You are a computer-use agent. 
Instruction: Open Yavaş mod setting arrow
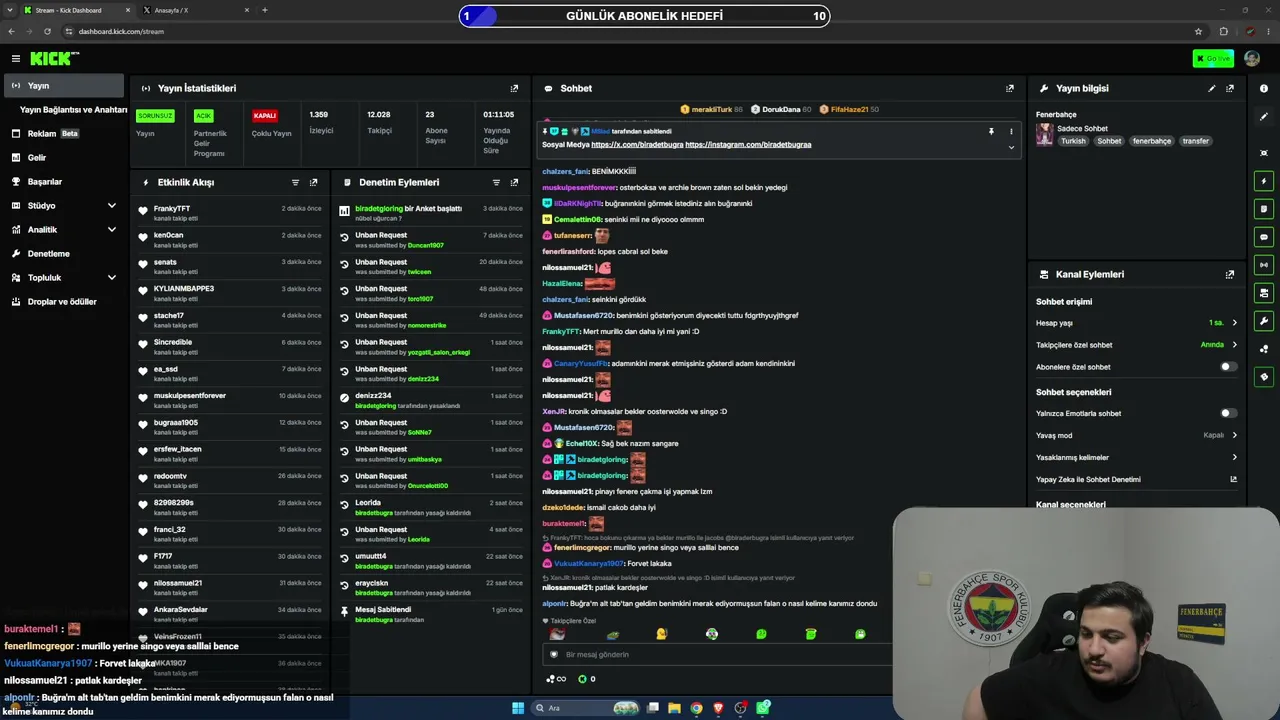point(1234,435)
